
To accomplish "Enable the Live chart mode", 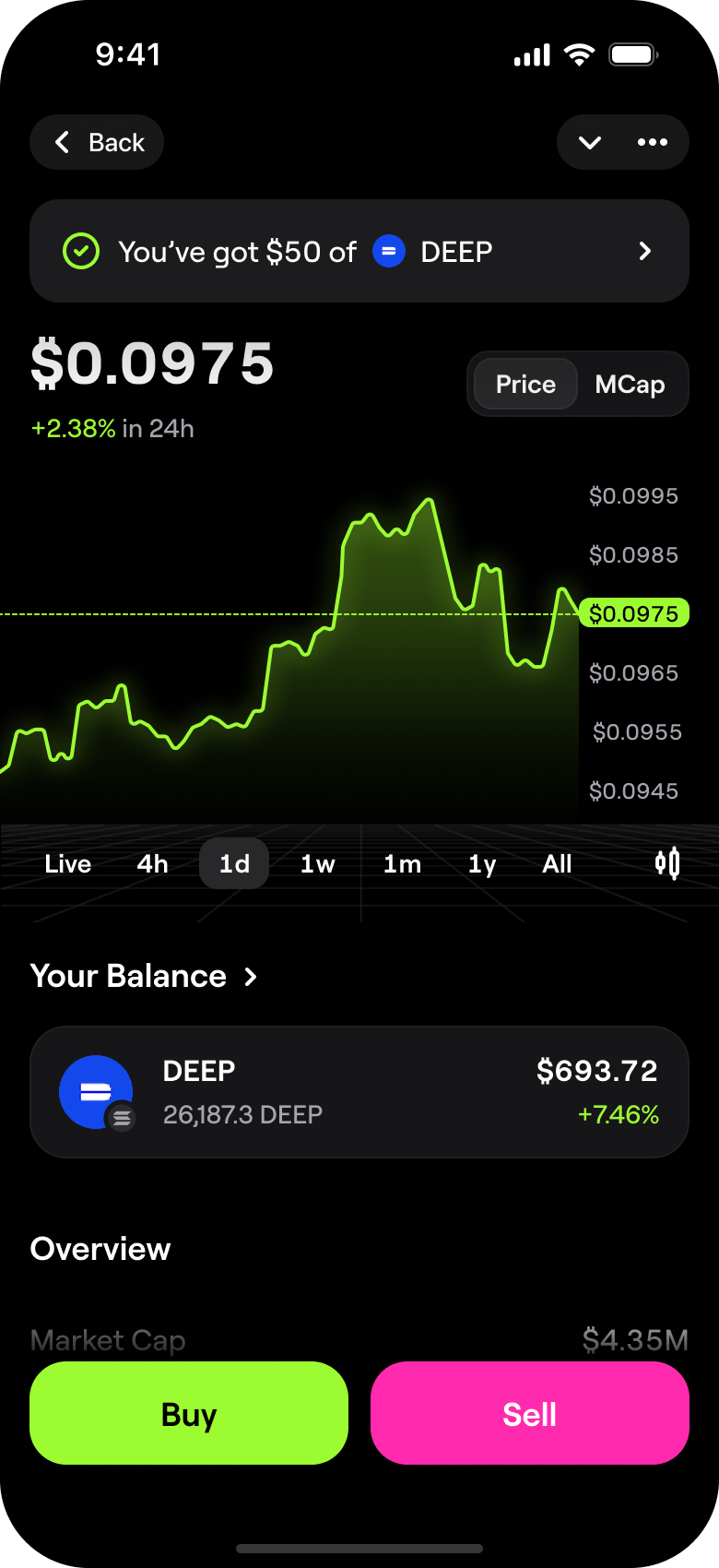I will pyautogui.click(x=68, y=864).
